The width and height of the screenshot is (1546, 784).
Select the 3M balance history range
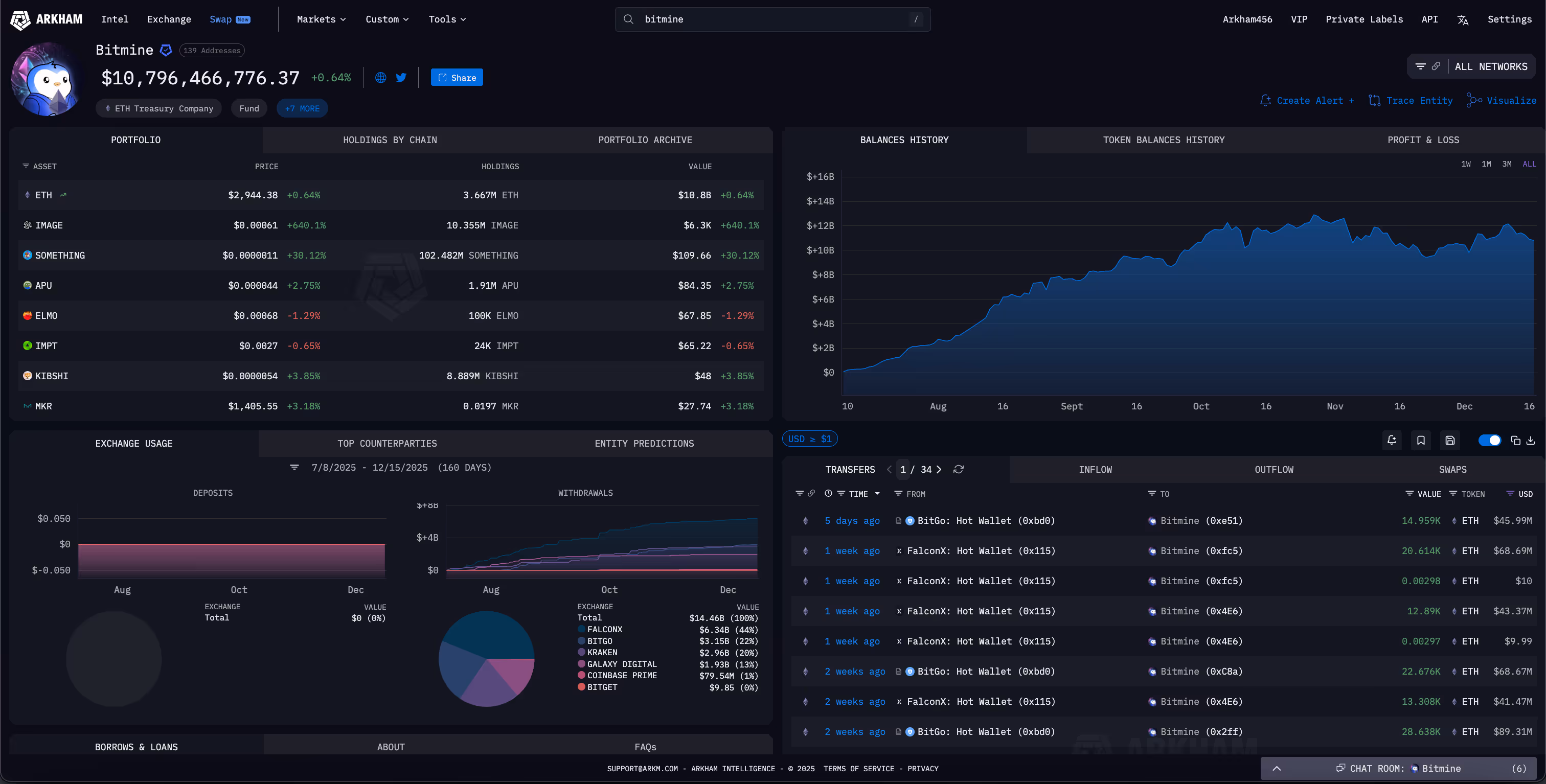(1507, 164)
